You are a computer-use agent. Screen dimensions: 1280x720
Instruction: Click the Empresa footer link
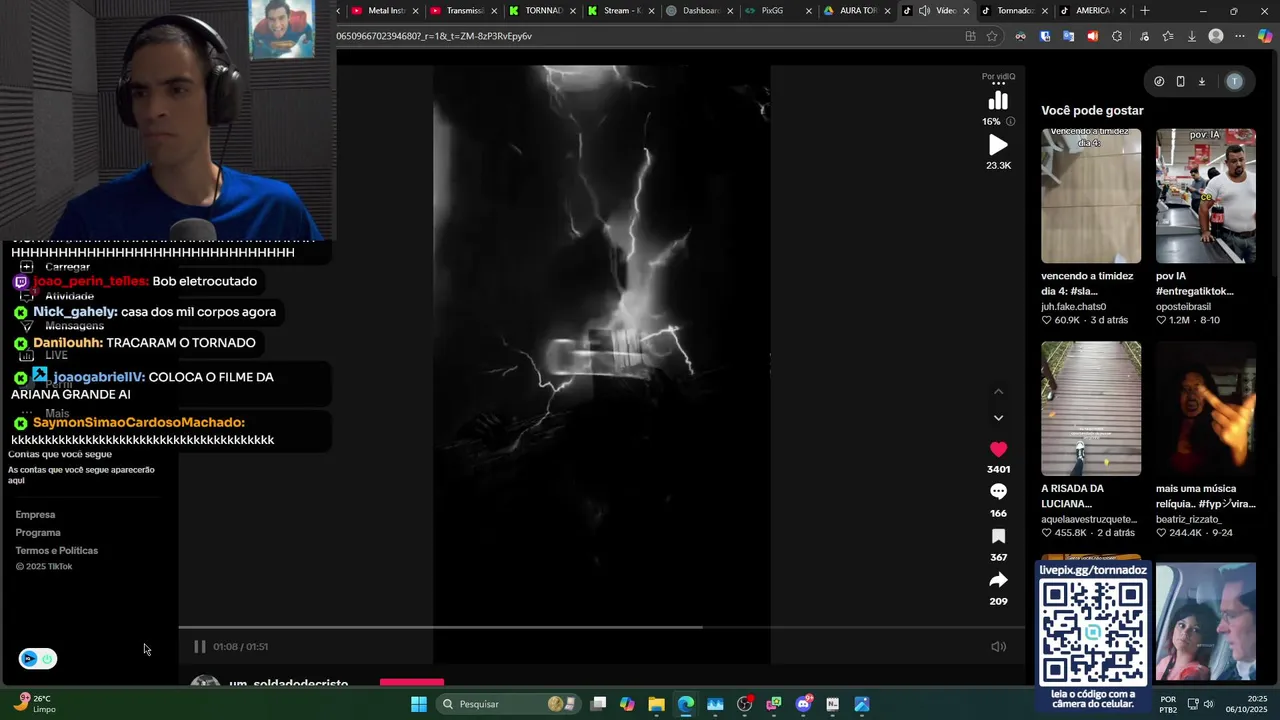point(35,515)
